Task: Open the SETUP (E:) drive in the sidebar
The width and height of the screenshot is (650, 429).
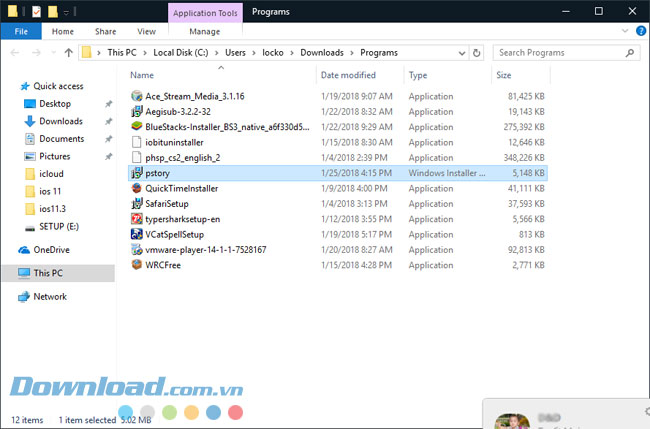Action: (x=59, y=226)
